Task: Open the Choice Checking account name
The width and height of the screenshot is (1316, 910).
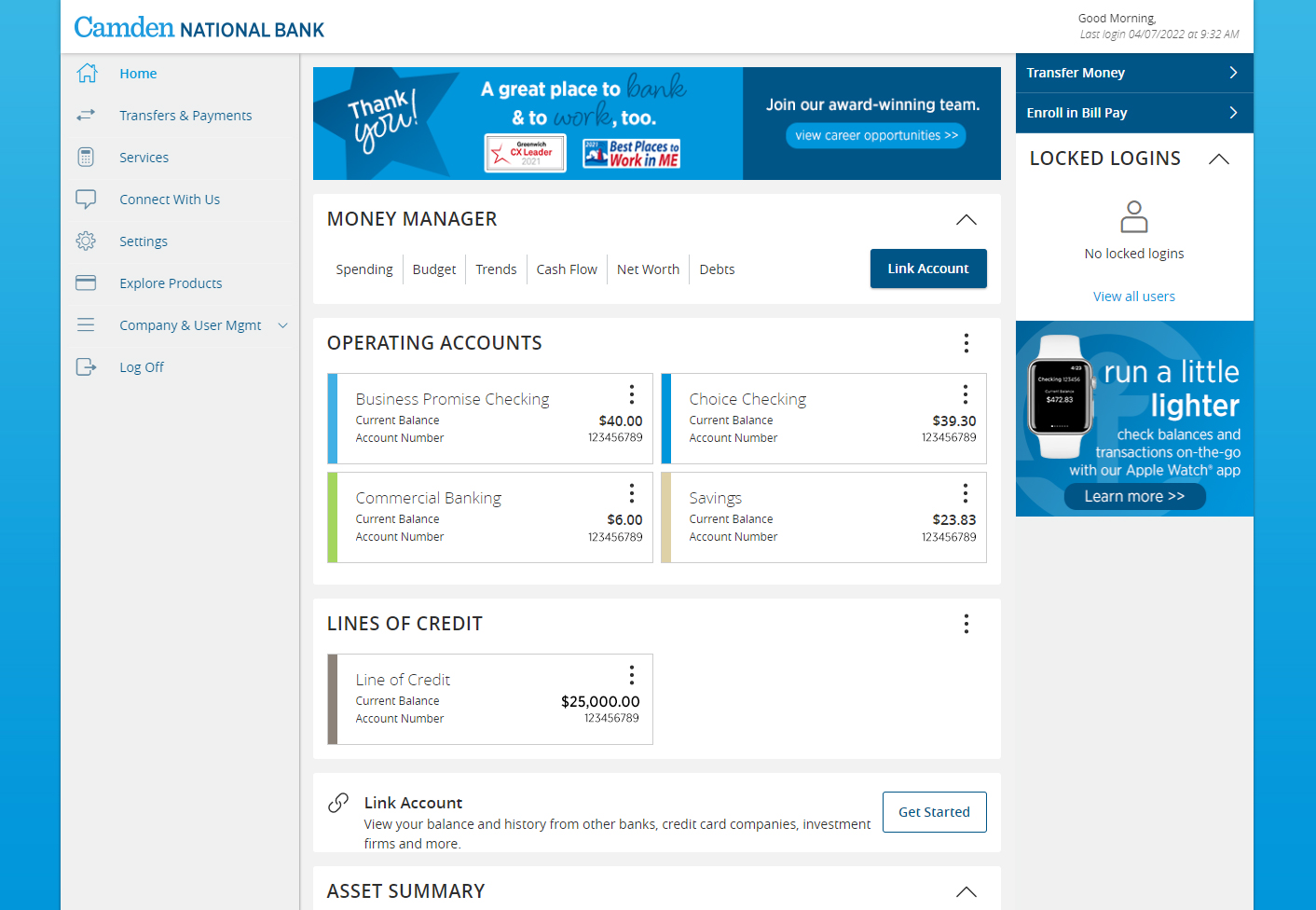Action: click(x=747, y=399)
